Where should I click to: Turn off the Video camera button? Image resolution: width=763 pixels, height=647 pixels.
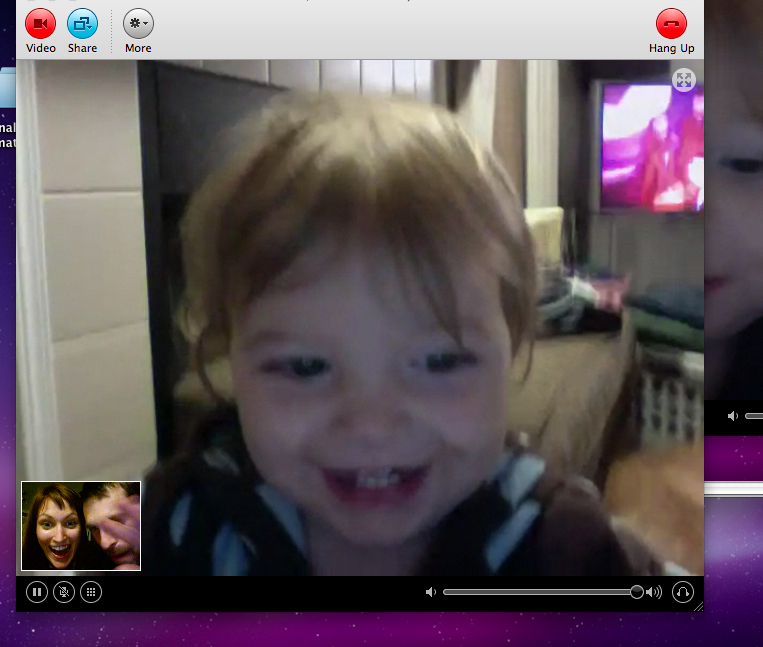pos(40,23)
